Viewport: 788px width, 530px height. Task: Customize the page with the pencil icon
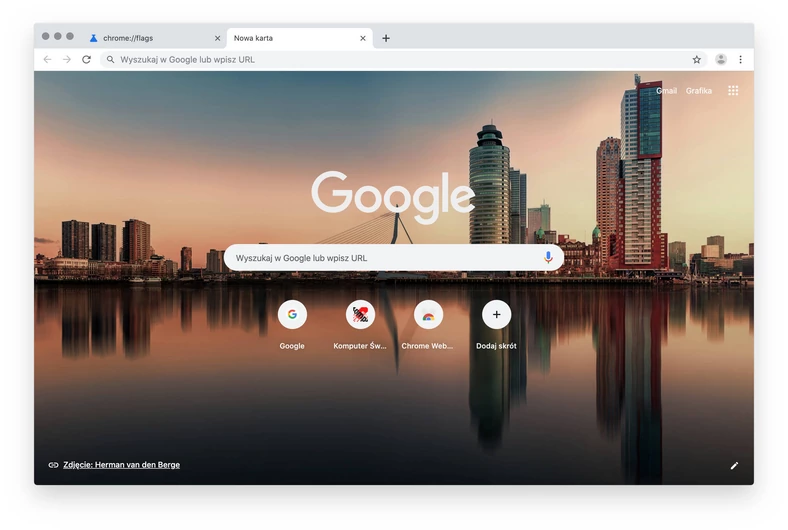(734, 465)
